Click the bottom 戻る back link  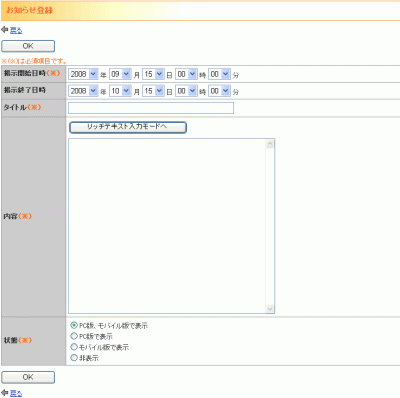pyautogui.click(x=16, y=393)
